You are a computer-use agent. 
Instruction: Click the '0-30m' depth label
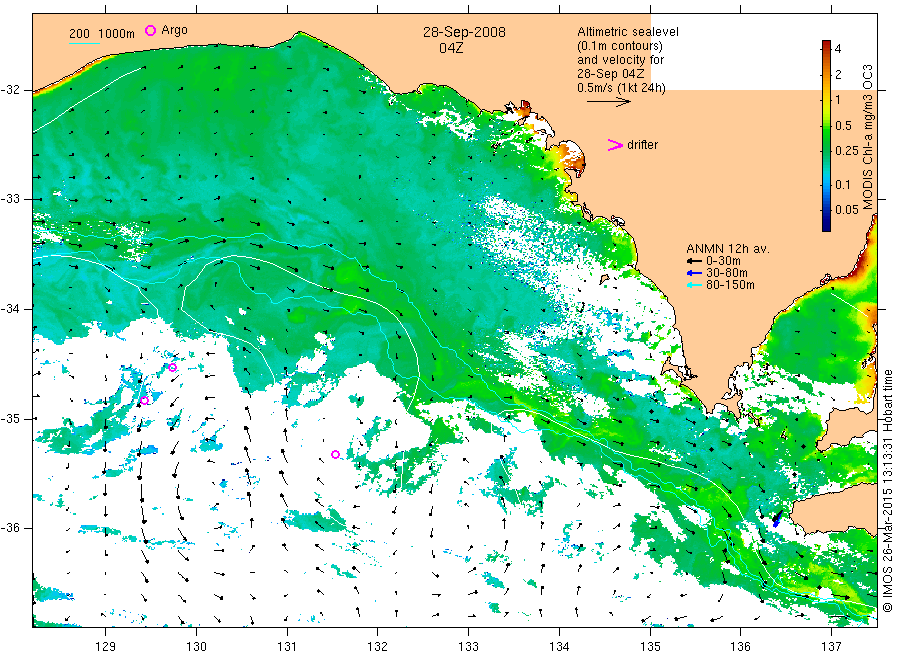tap(723, 261)
